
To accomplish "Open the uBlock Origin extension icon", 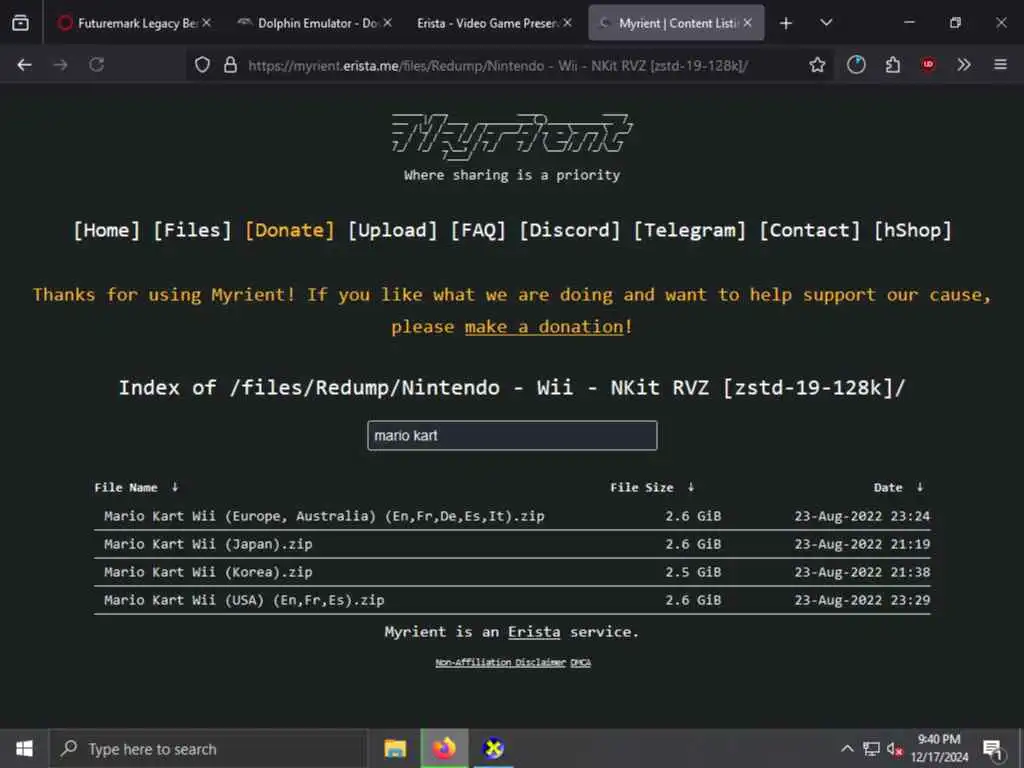I will point(928,65).
